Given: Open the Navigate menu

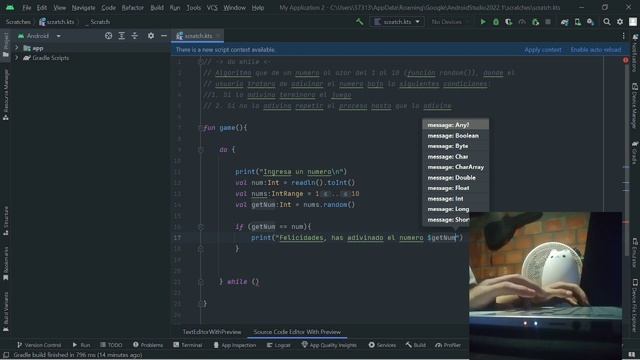Looking at the screenshot, I should click(83, 7).
